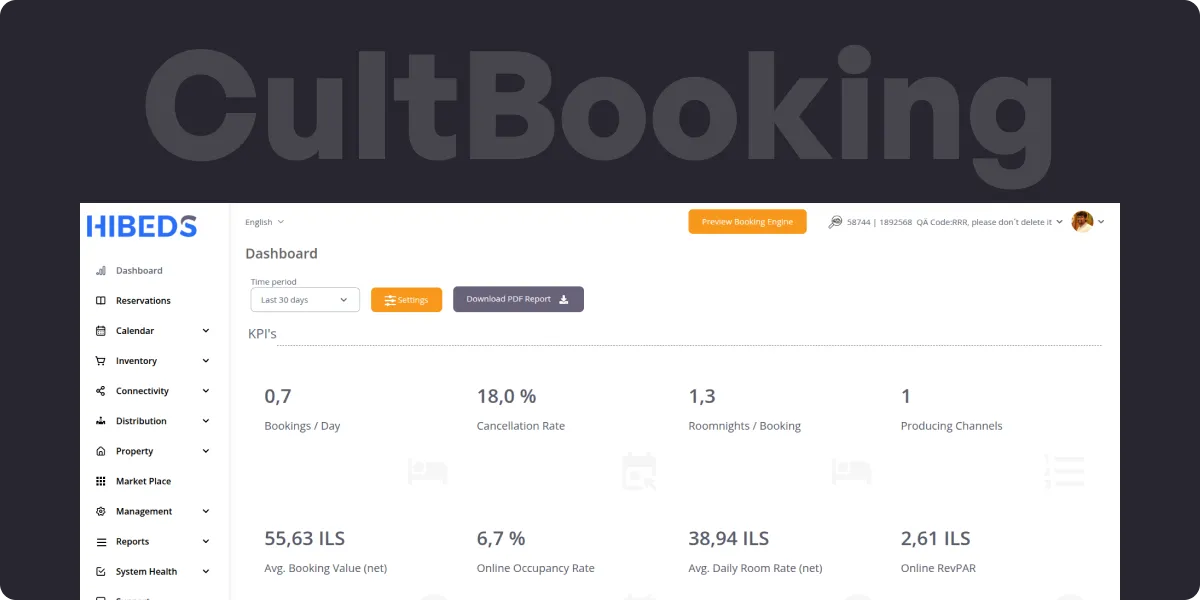1200x600 pixels.
Task: Select Connectivity in sidebar
Action: [142, 391]
